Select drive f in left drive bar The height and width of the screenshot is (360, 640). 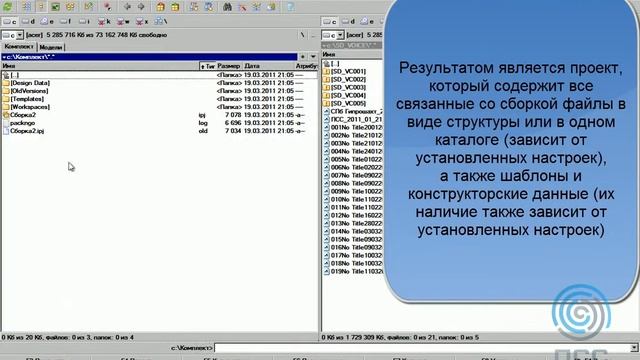(x=66, y=21)
